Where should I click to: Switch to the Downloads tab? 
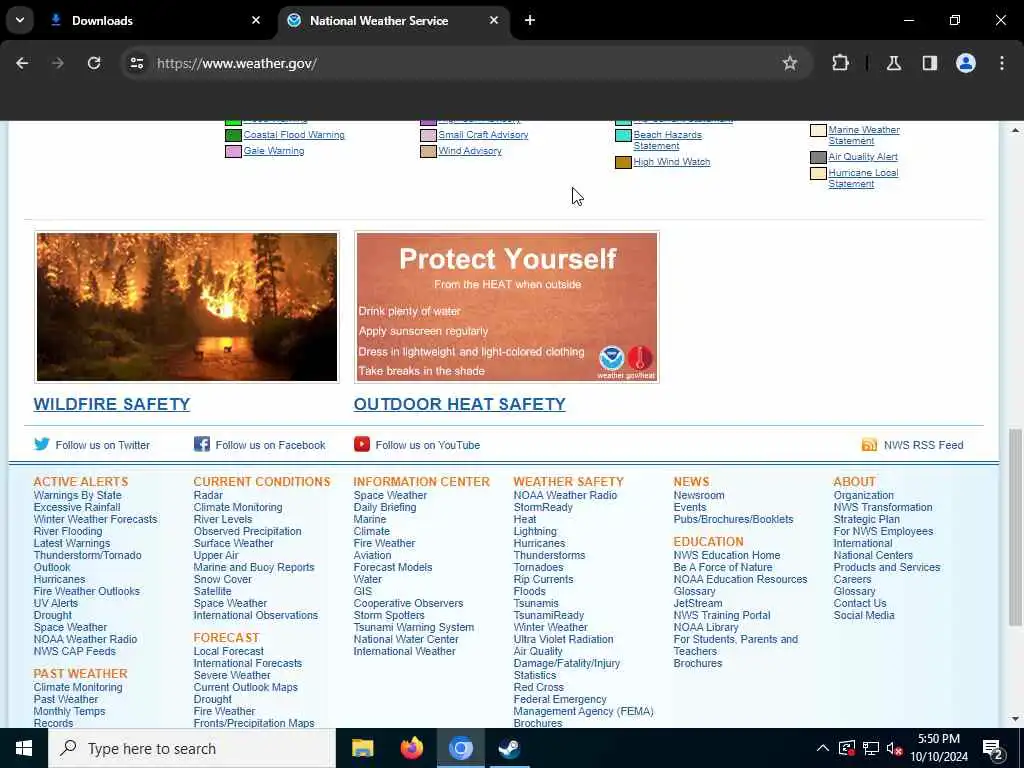click(155, 20)
